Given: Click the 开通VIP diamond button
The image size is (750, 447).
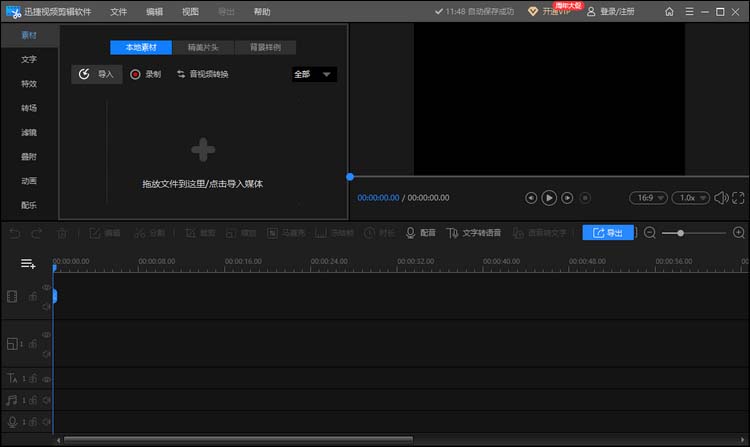Looking at the screenshot, I should tap(550, 11).
